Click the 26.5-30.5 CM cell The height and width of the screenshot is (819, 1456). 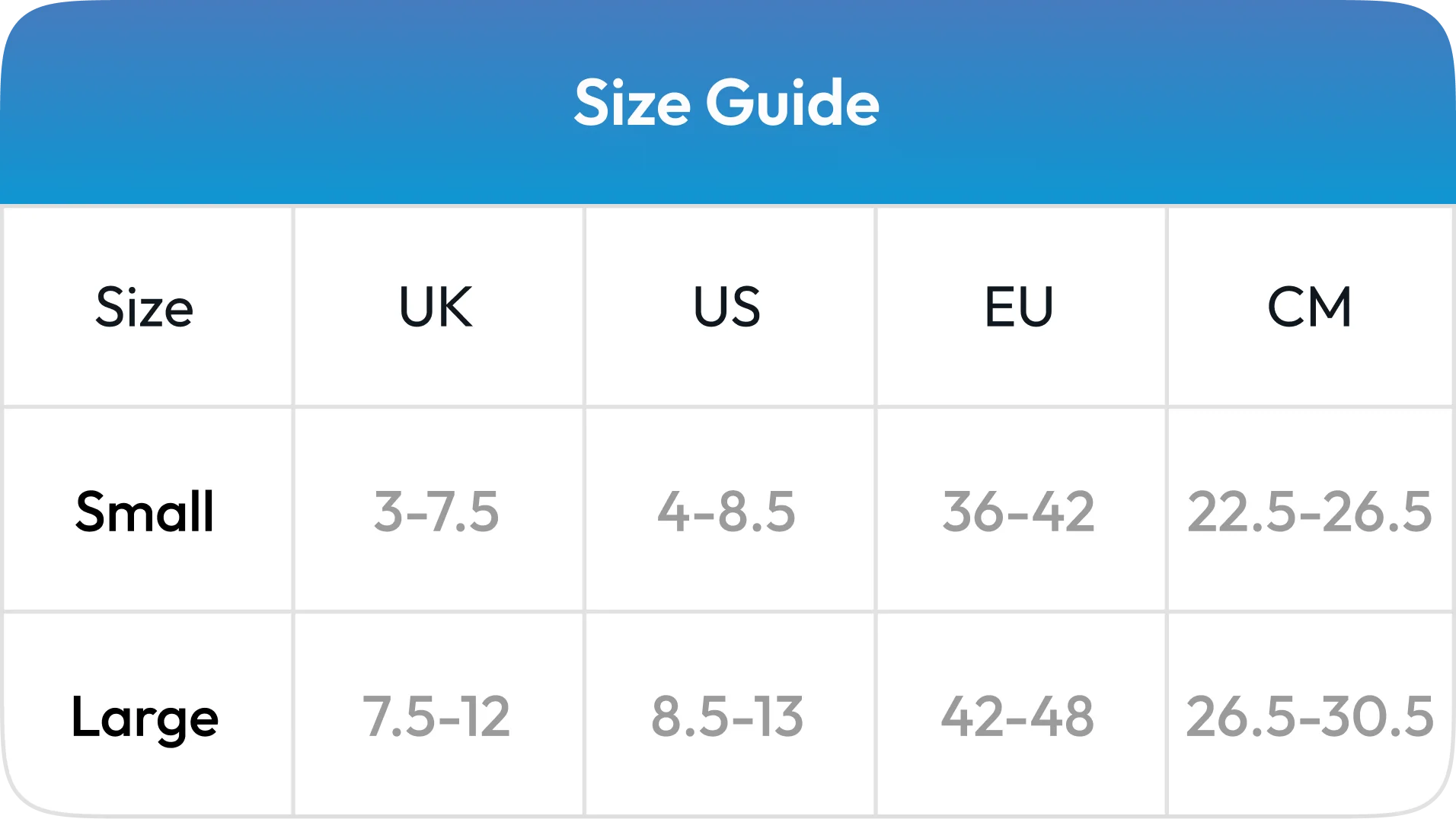tap(1310, 716)
